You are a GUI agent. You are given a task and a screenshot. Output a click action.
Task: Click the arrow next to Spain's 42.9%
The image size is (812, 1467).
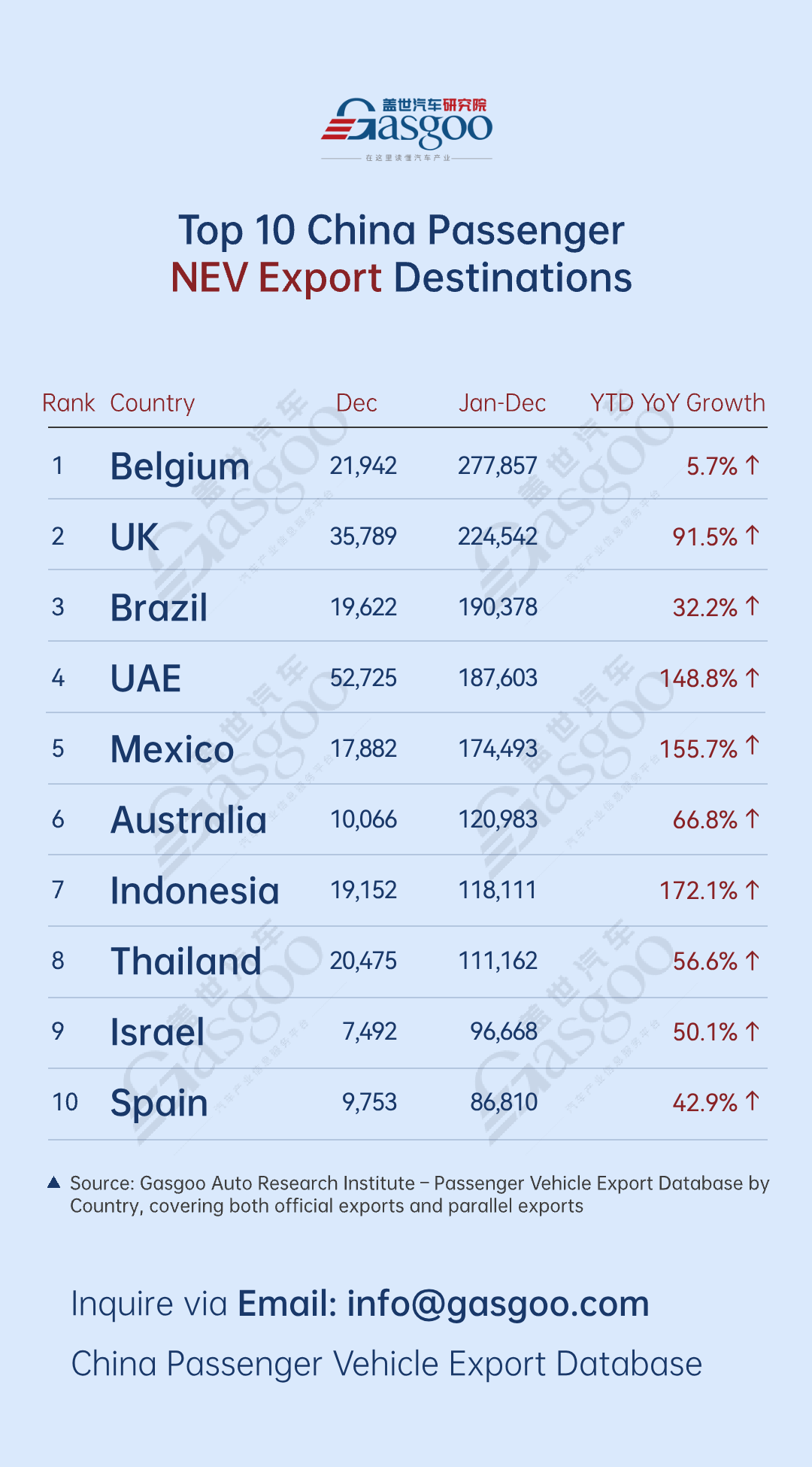coord(753,1101)
